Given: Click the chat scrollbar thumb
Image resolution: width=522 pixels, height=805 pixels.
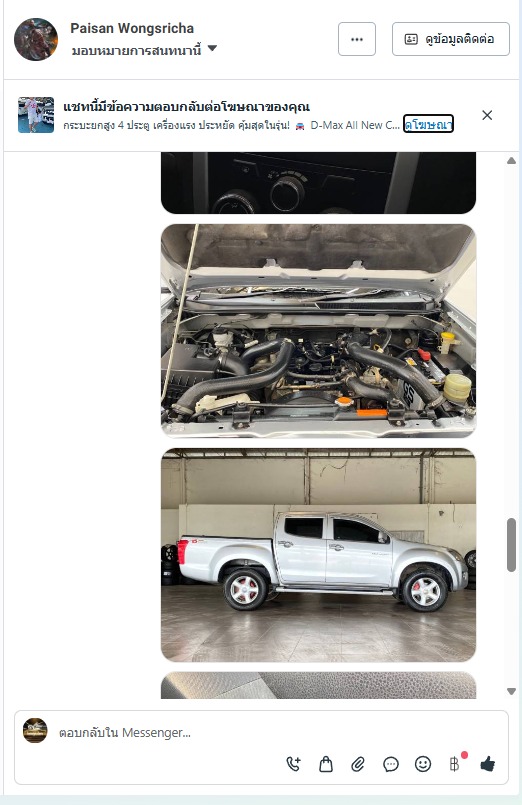Looking at the screenshot, I should (511, 545).
